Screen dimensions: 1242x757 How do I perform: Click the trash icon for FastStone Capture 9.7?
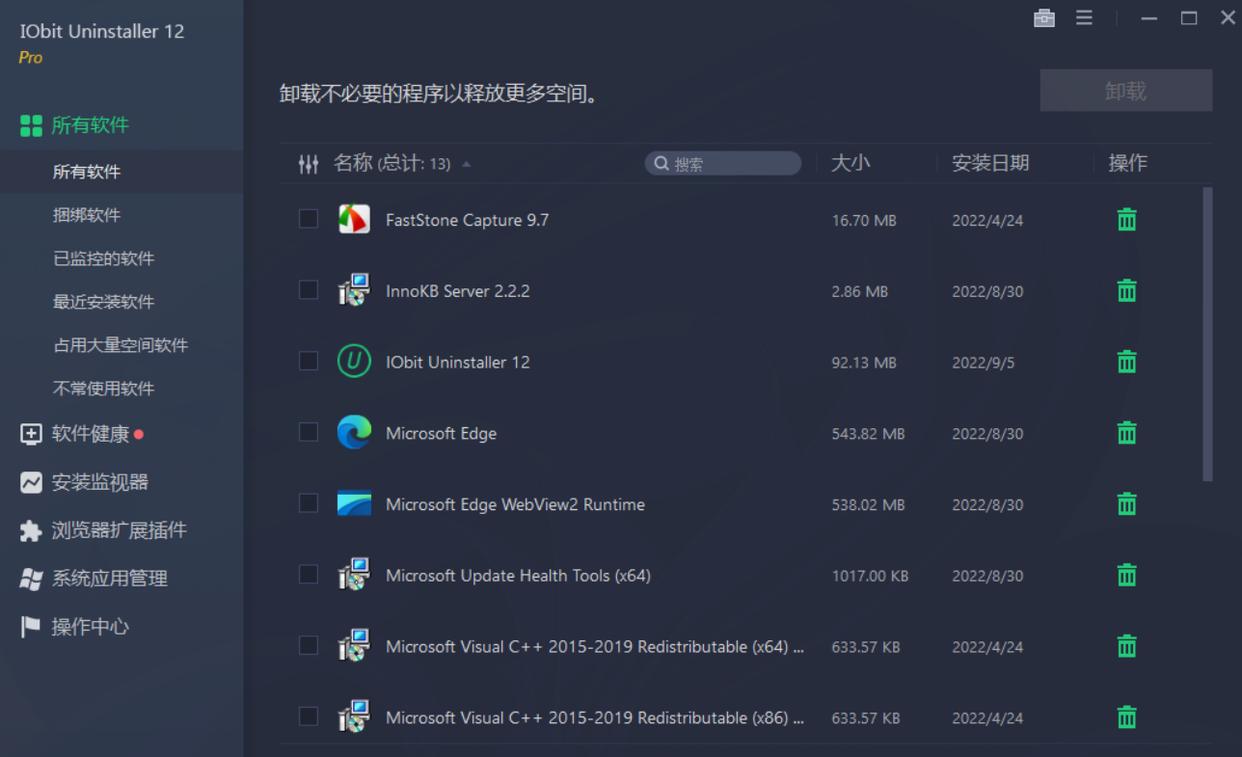tap(1126, 220)
